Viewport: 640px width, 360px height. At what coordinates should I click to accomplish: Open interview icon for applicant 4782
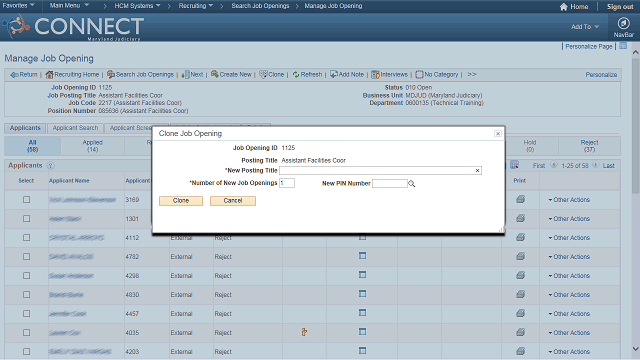[x=362, y=256]
